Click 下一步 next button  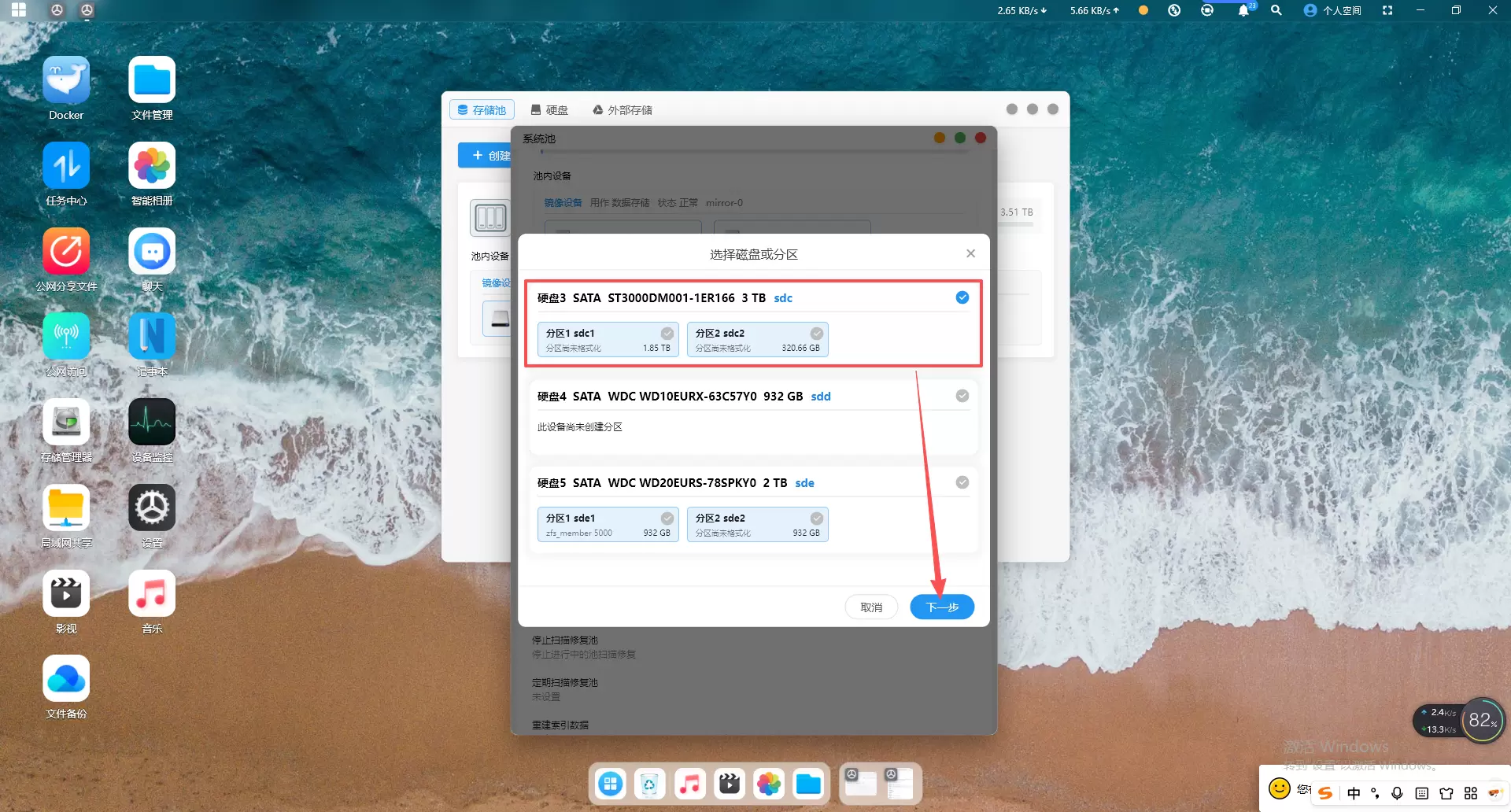click(942, 607)
